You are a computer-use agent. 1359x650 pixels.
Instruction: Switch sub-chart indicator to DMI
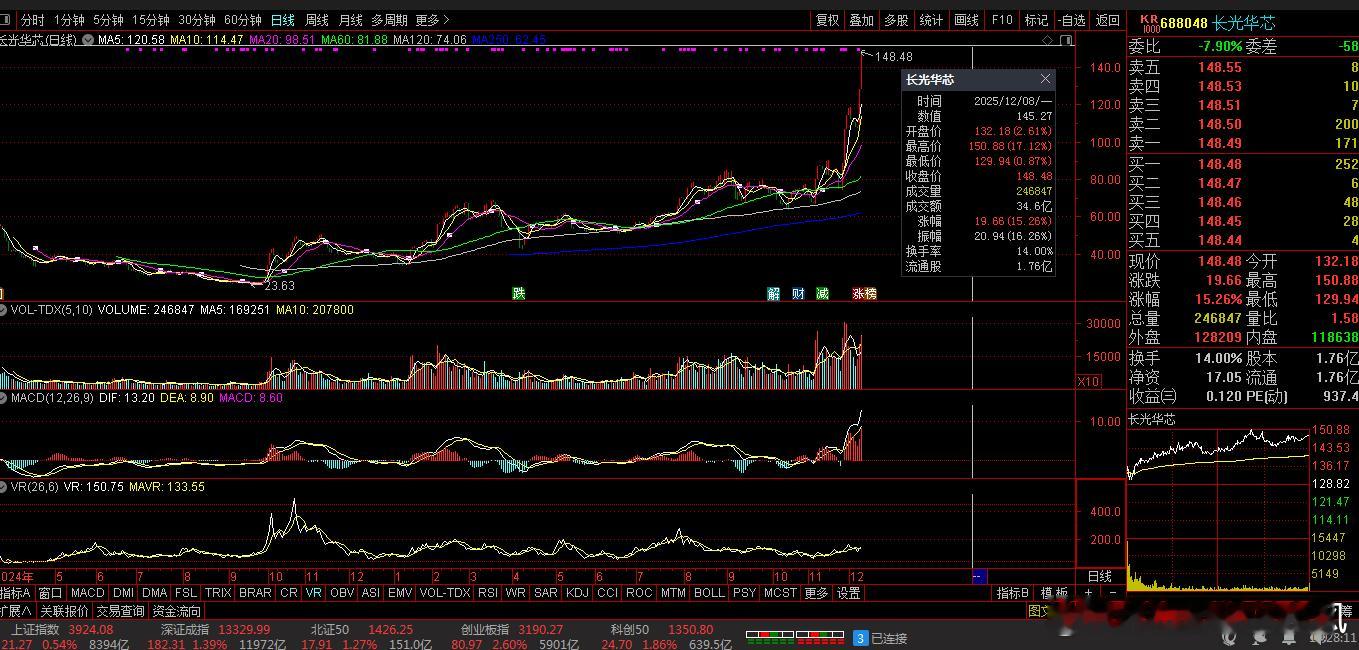click(123, 593)
